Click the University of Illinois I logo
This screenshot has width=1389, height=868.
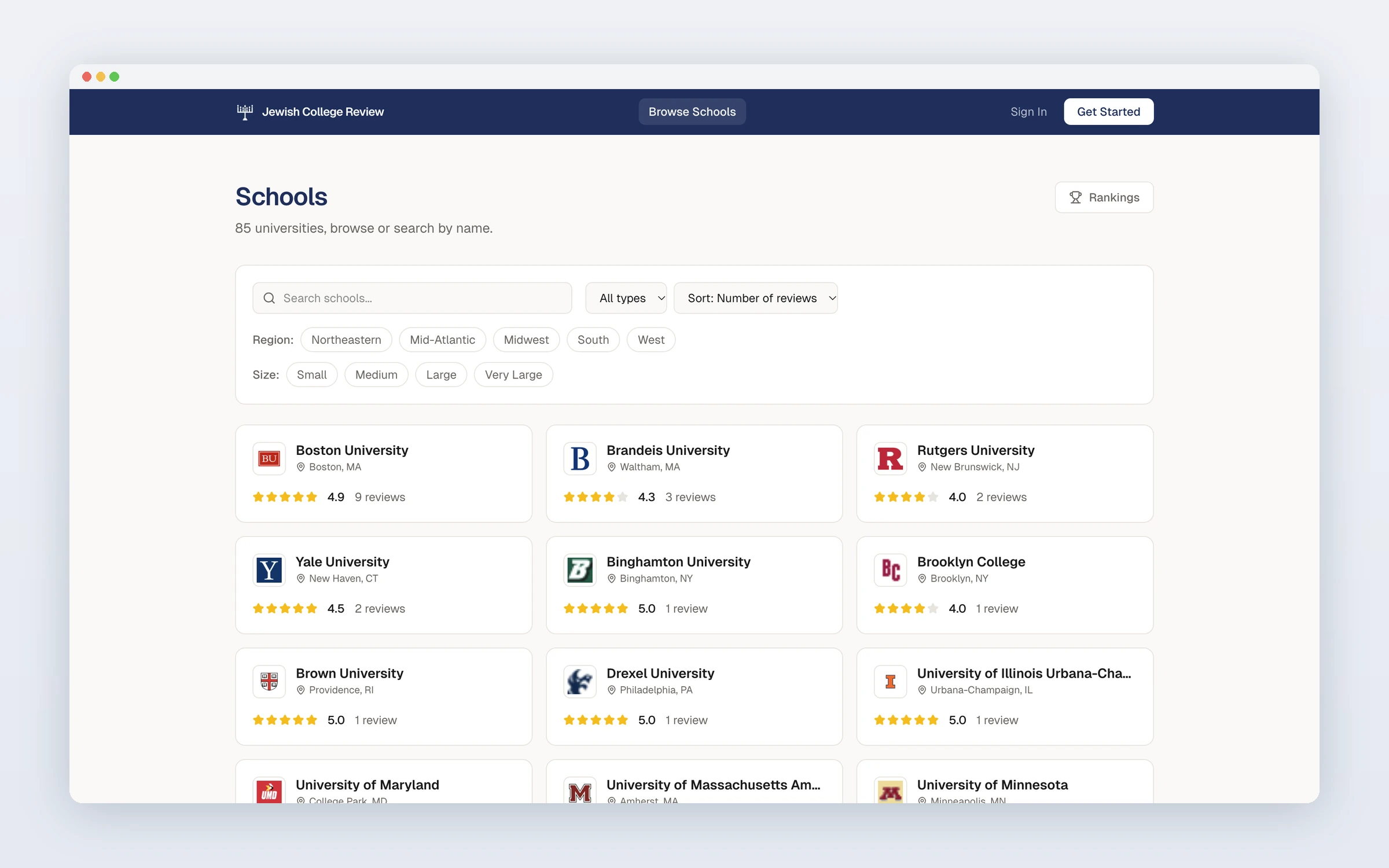[890, 682]
